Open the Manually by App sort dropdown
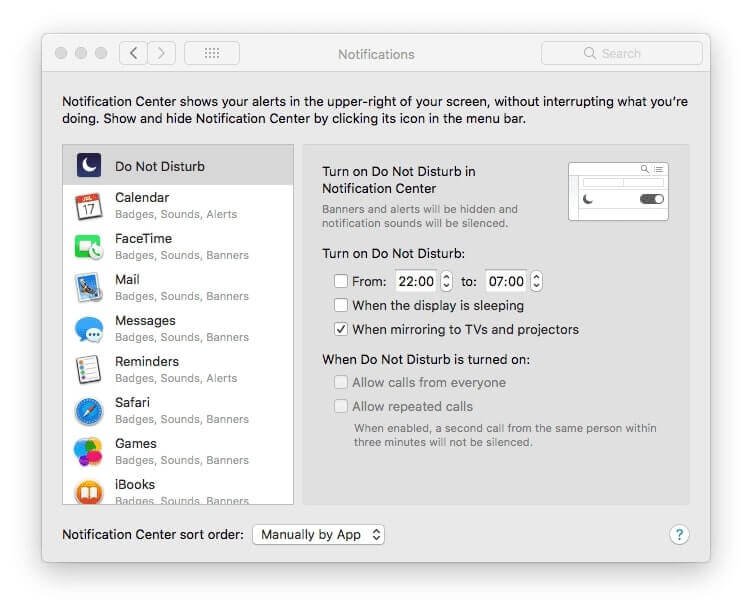The image size is (752, 612). [x=318, y=534]
